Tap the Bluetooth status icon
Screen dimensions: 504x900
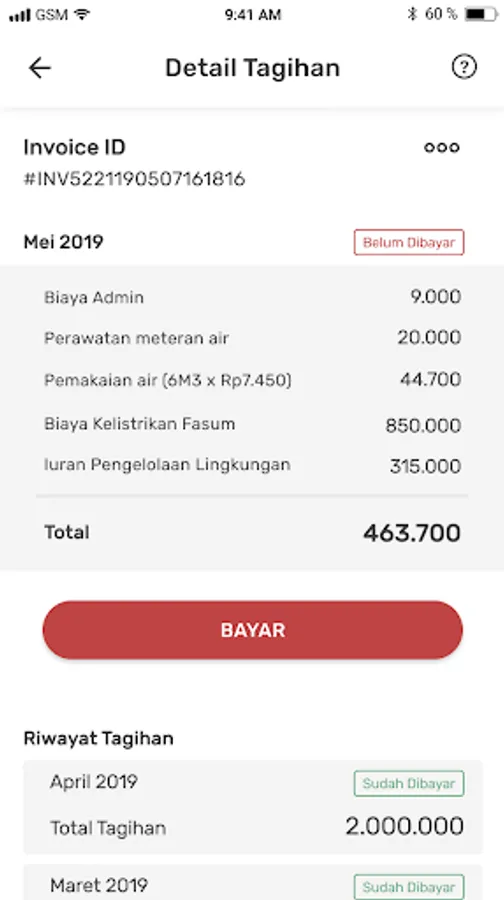pyautogui.click(x=412, y=14)
